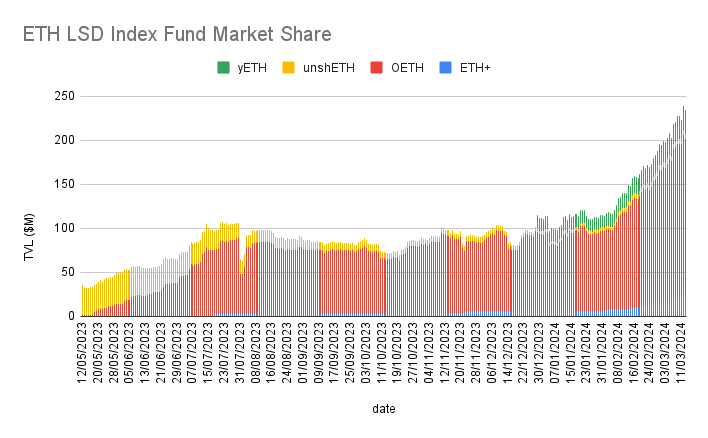Click the chart title ETH LSD Index Fund Market Share

click(176, 35)
